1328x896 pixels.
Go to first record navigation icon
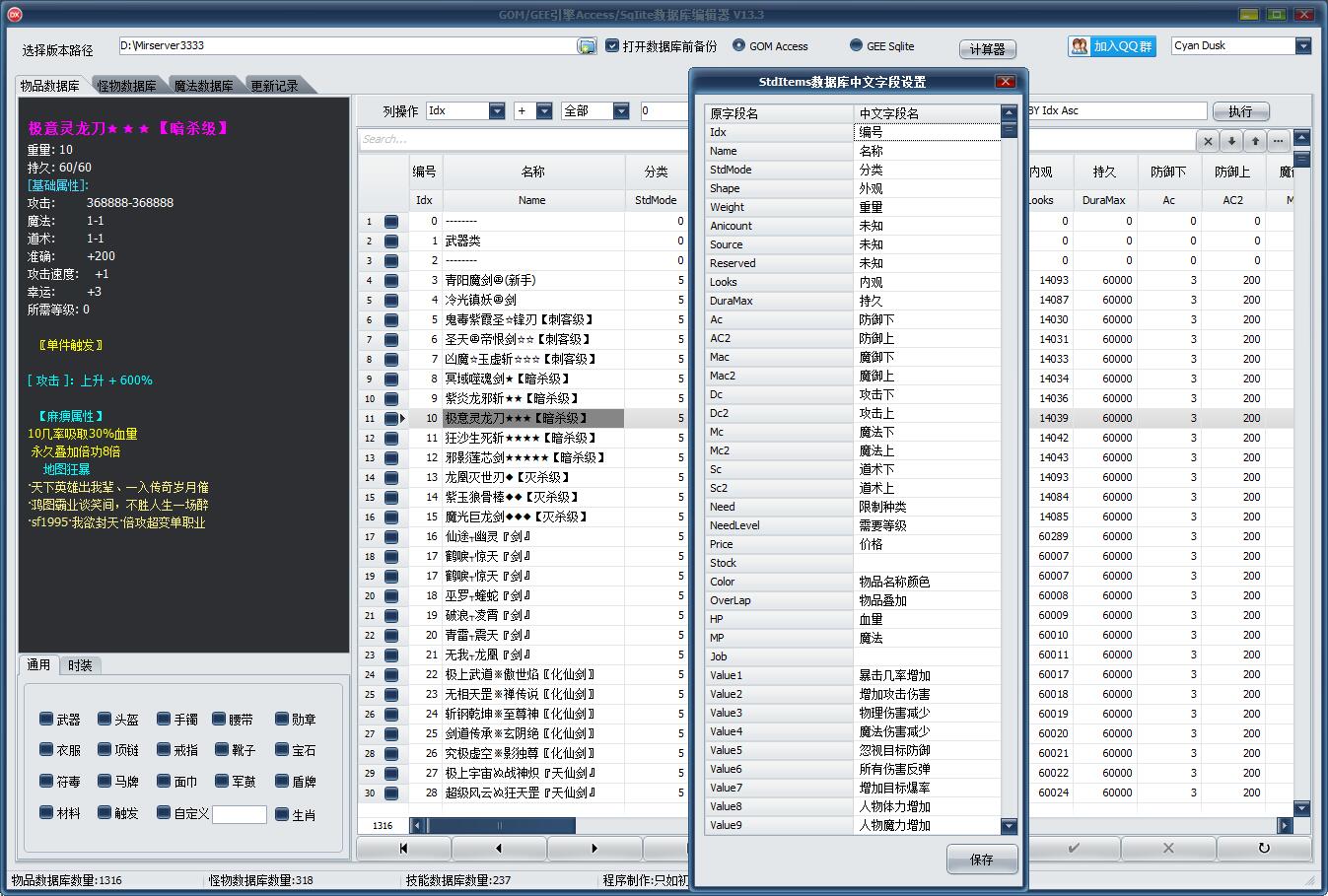click(404, 848)
